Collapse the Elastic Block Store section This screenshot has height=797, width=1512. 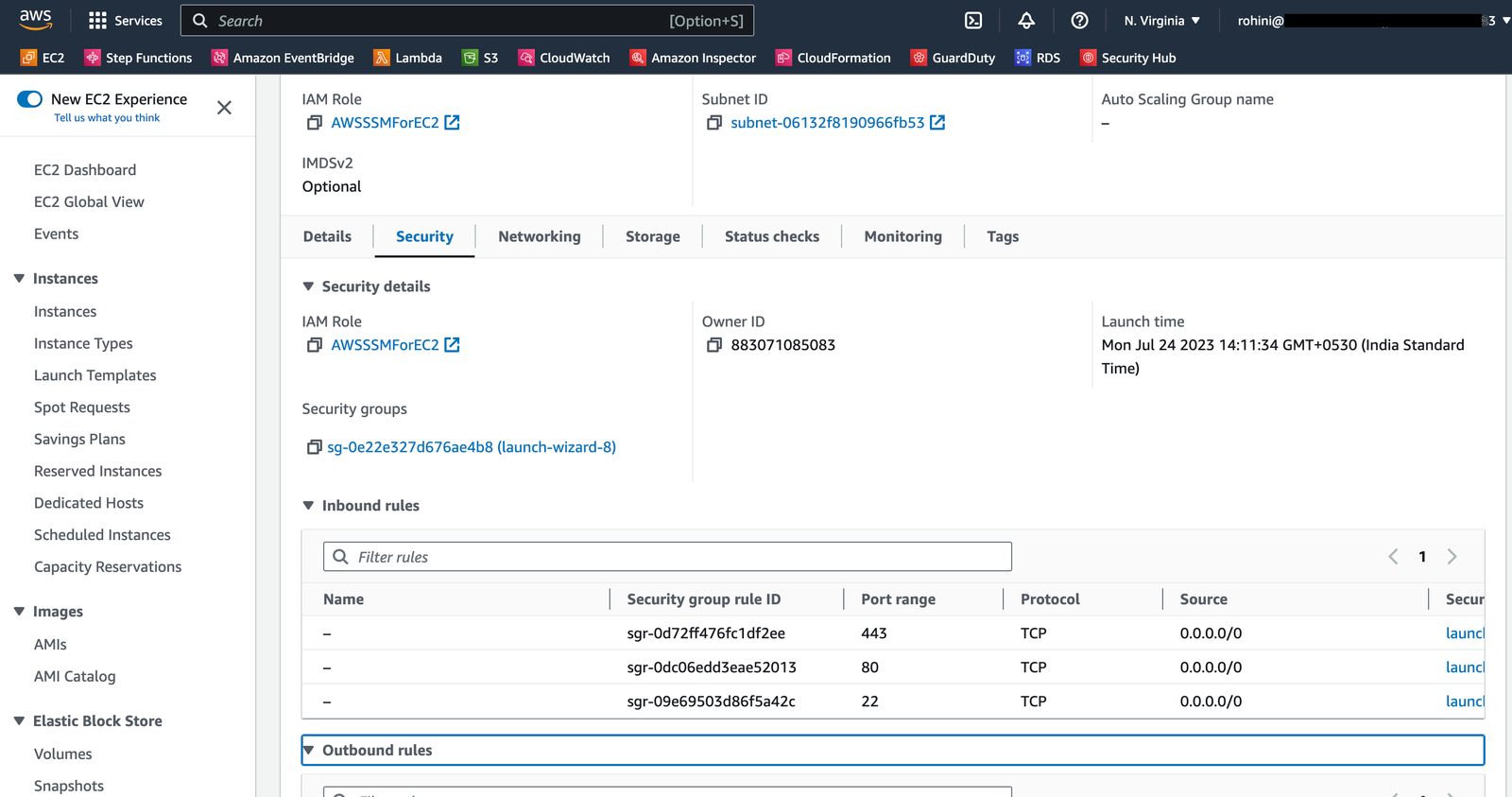[x=19, y=721]
